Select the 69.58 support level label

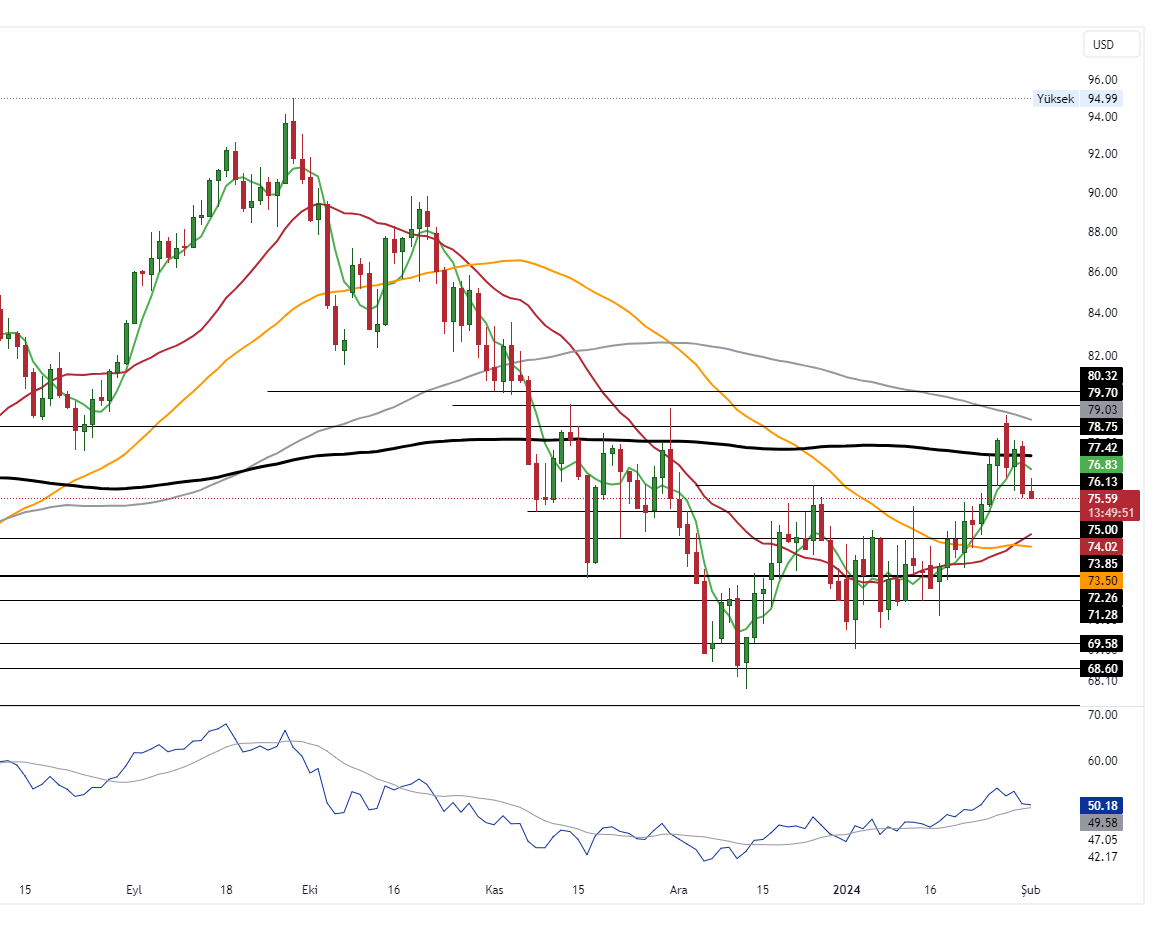1101,643
